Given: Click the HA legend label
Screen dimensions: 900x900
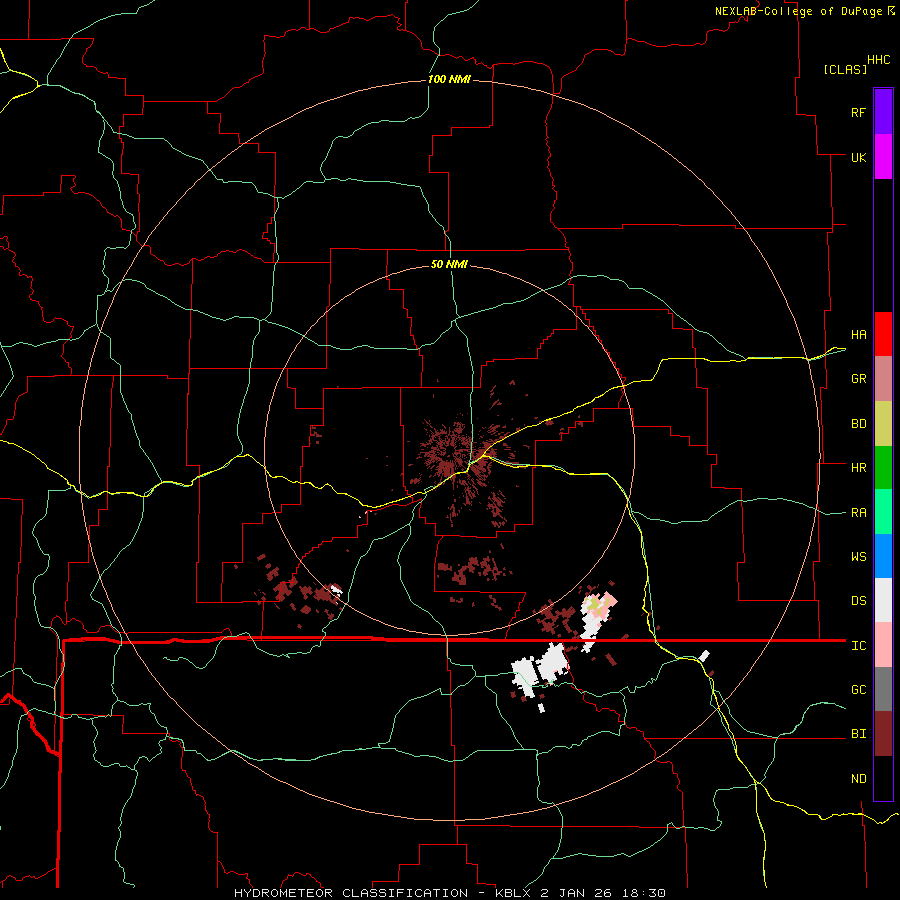Looking at the screenshot, I should click(858, 335).
